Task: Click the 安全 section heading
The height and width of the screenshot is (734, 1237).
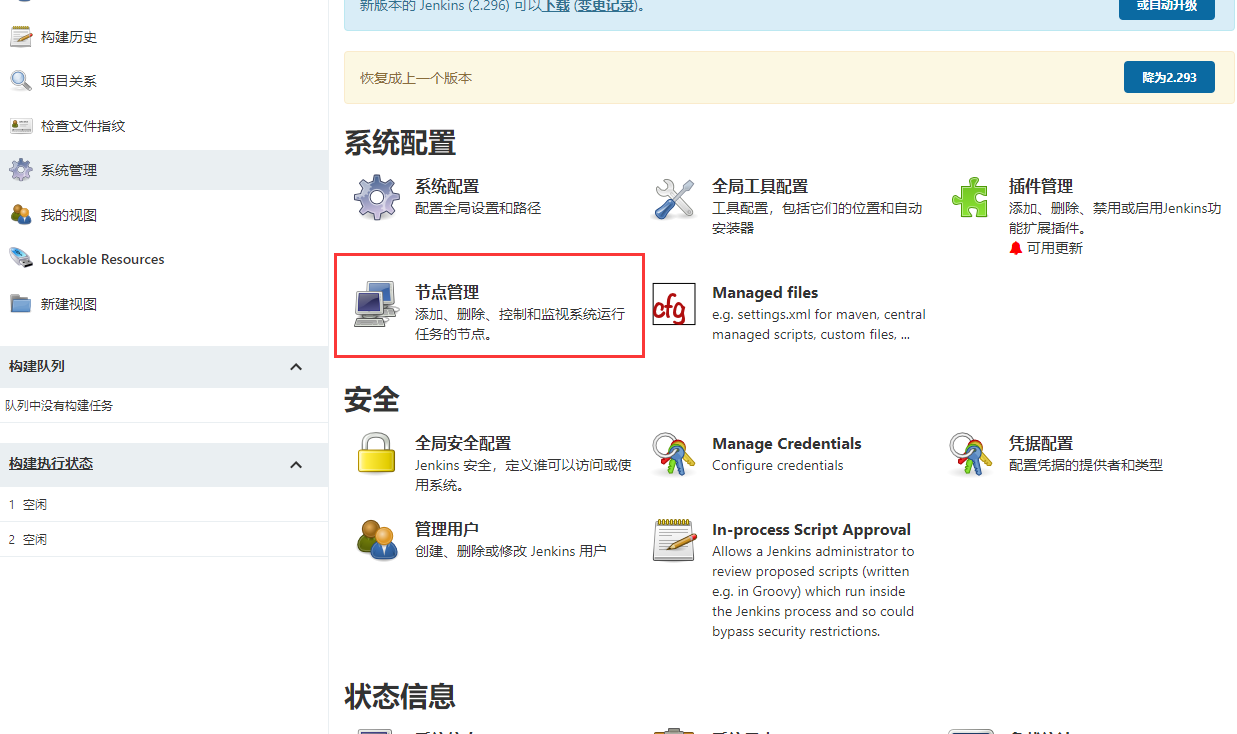Action: (x=372, y=400)
